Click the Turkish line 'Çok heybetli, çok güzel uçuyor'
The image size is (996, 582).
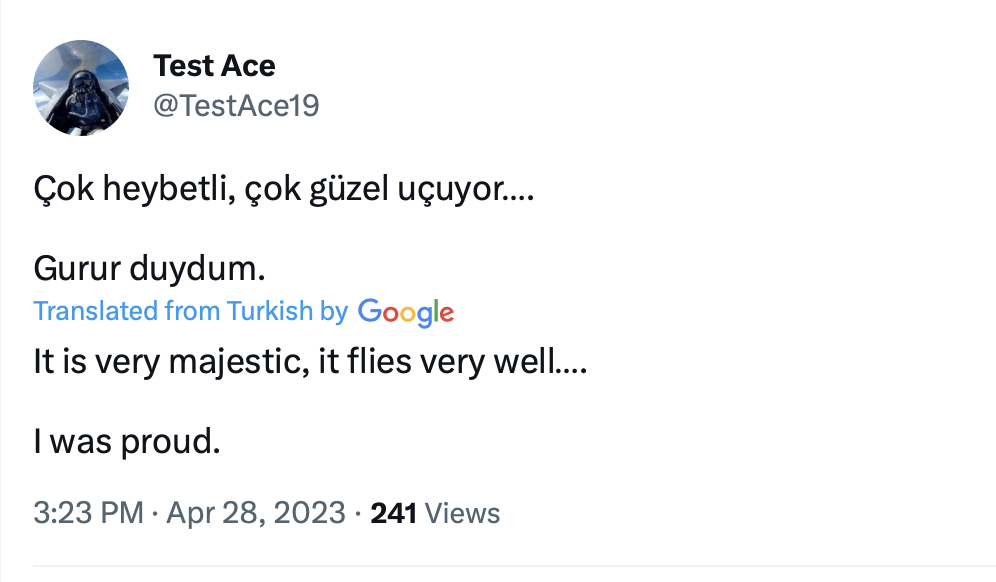284,187
